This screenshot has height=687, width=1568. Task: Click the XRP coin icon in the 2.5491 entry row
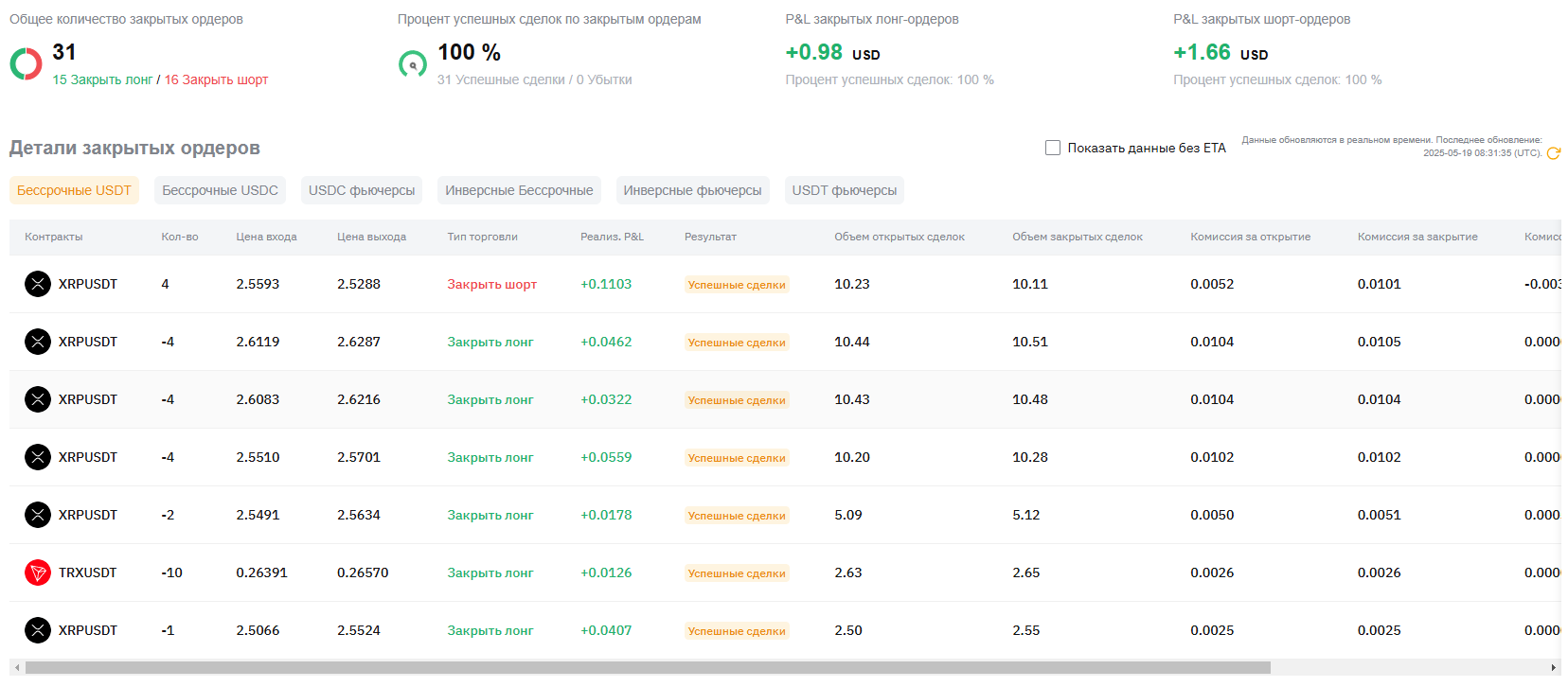(x=38, y=515)
